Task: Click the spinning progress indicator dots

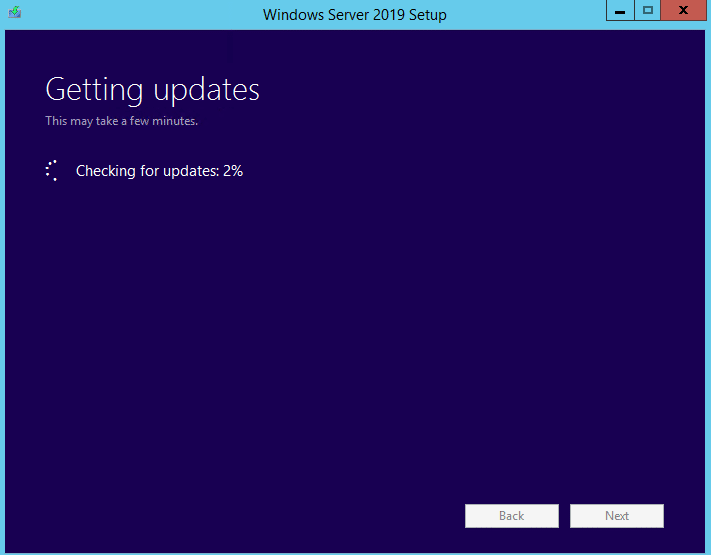Action: pyautogui.click(x=52, y=171)
